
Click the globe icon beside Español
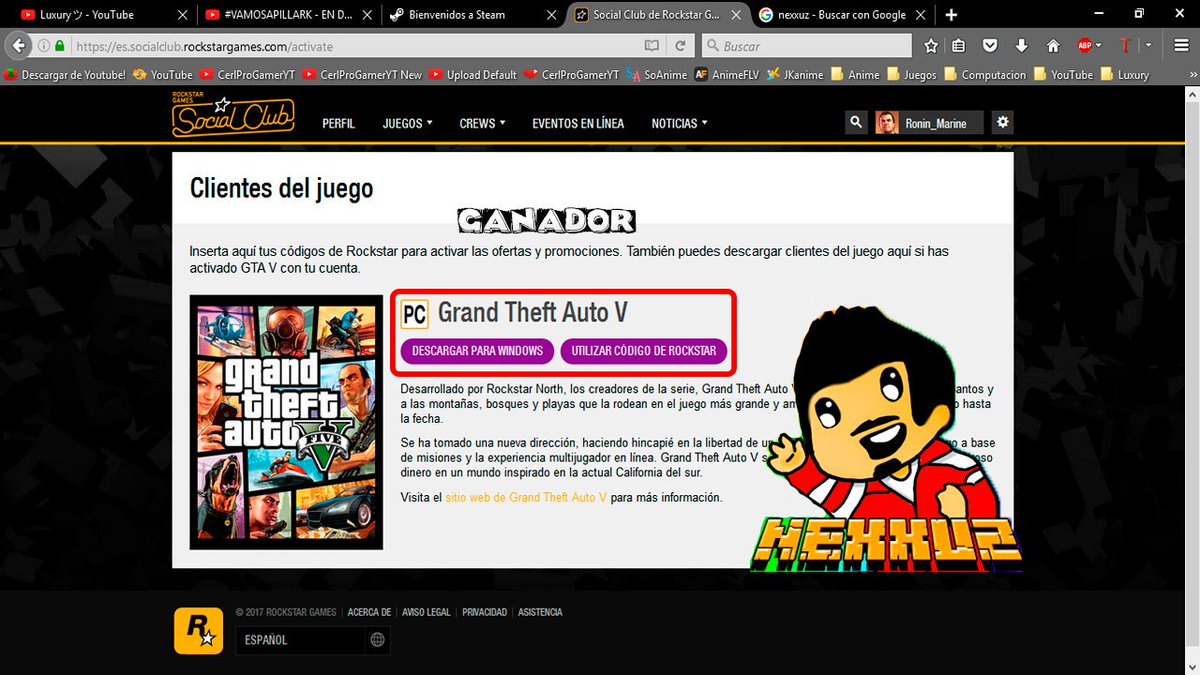pos(377,640)
